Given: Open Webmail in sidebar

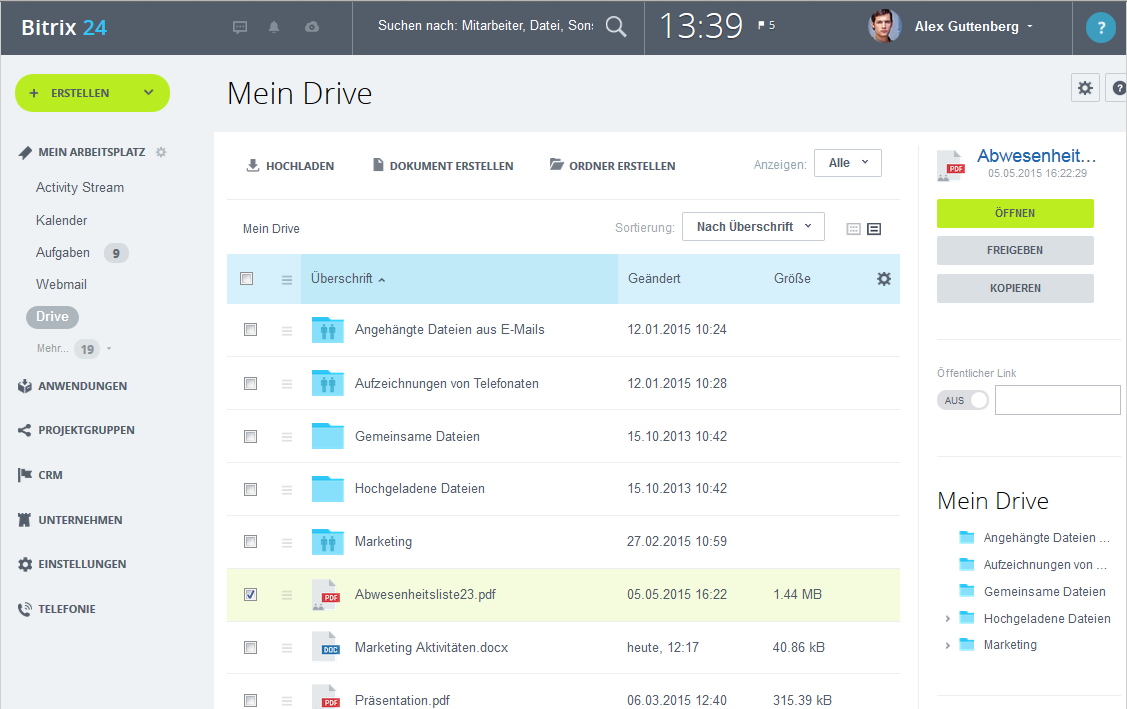Looking at the screenshot, I should 61,284.
